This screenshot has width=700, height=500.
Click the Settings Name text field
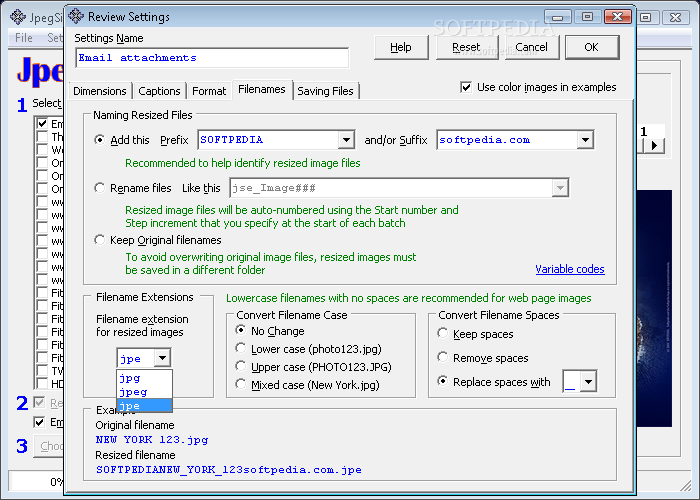point(212,58)
